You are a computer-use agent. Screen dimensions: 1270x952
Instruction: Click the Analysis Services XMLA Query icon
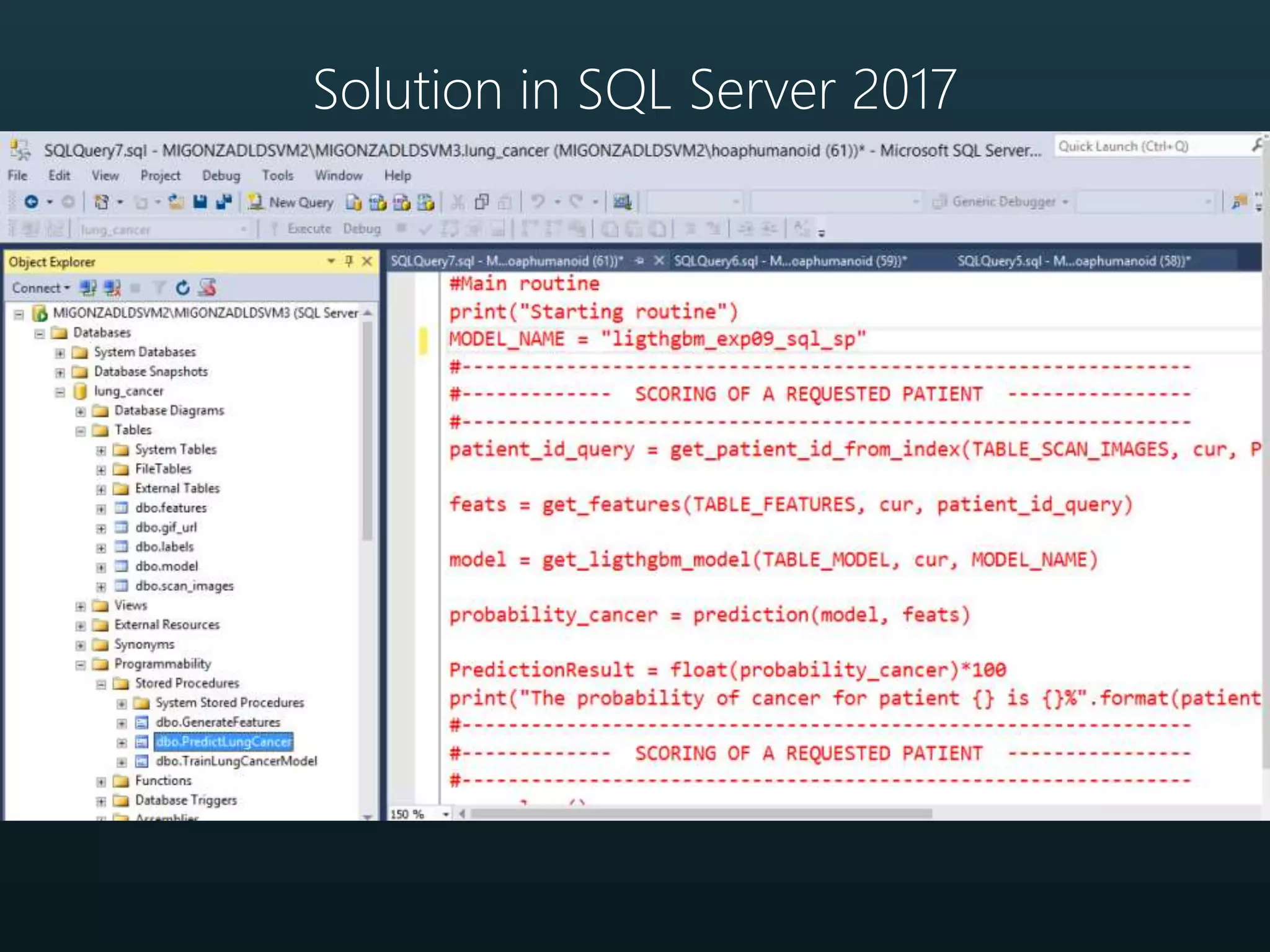tap(425, 202)
